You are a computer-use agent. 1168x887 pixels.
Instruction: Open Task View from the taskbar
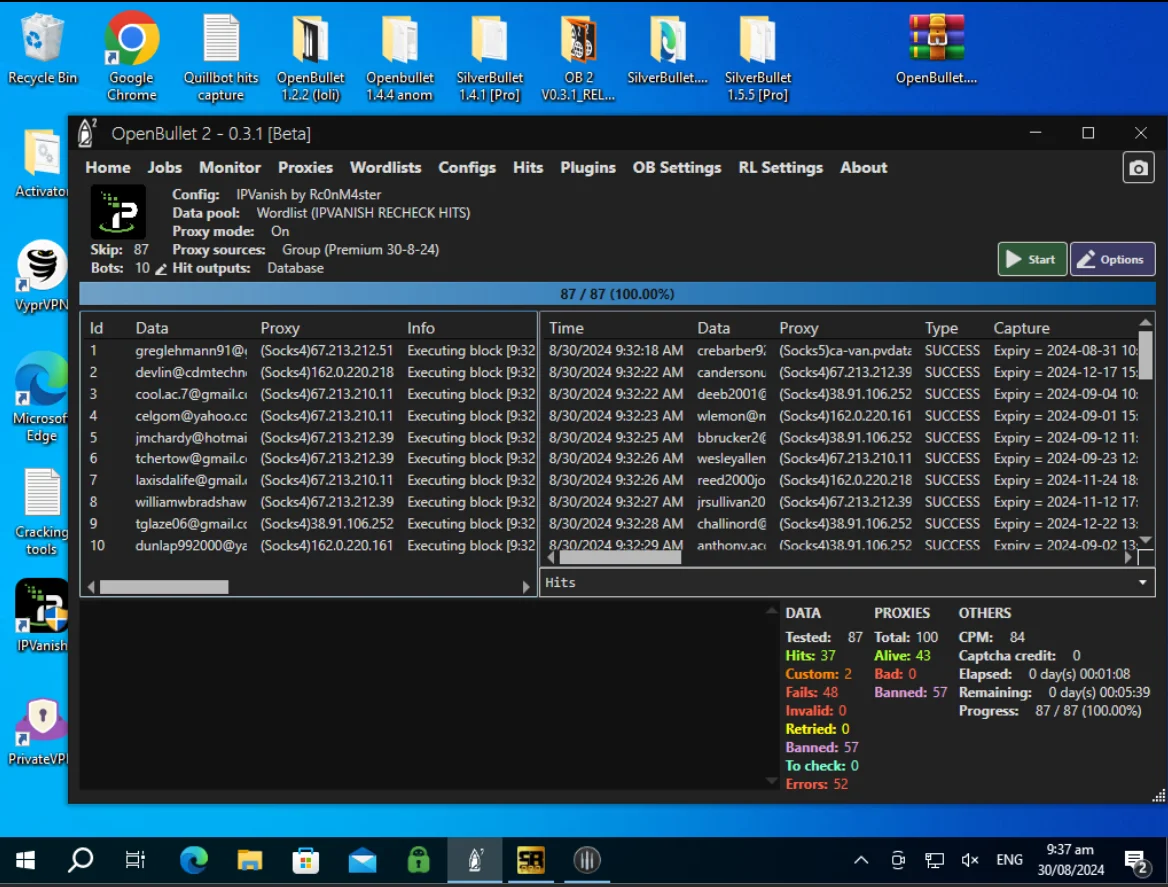pyautogui.click(x=135, y=861)
